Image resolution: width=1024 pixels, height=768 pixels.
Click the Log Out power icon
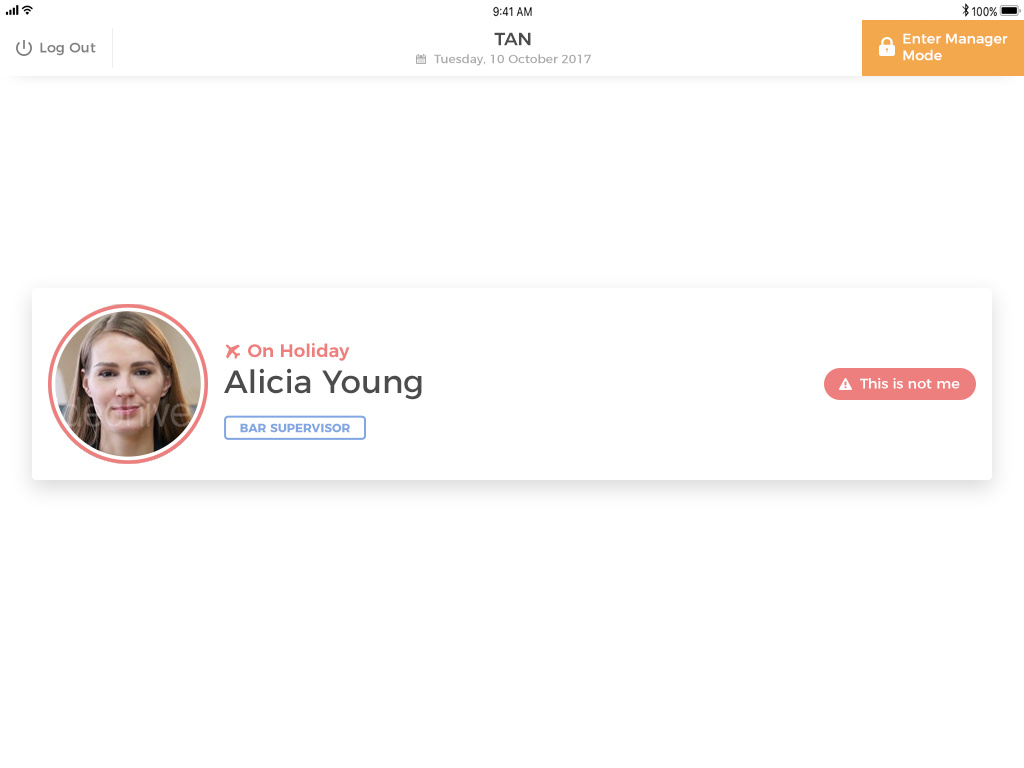24,48
